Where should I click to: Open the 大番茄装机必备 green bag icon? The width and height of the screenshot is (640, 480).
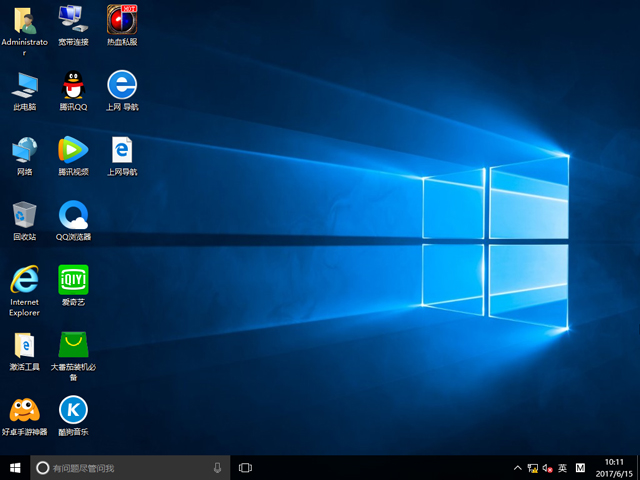73,345
